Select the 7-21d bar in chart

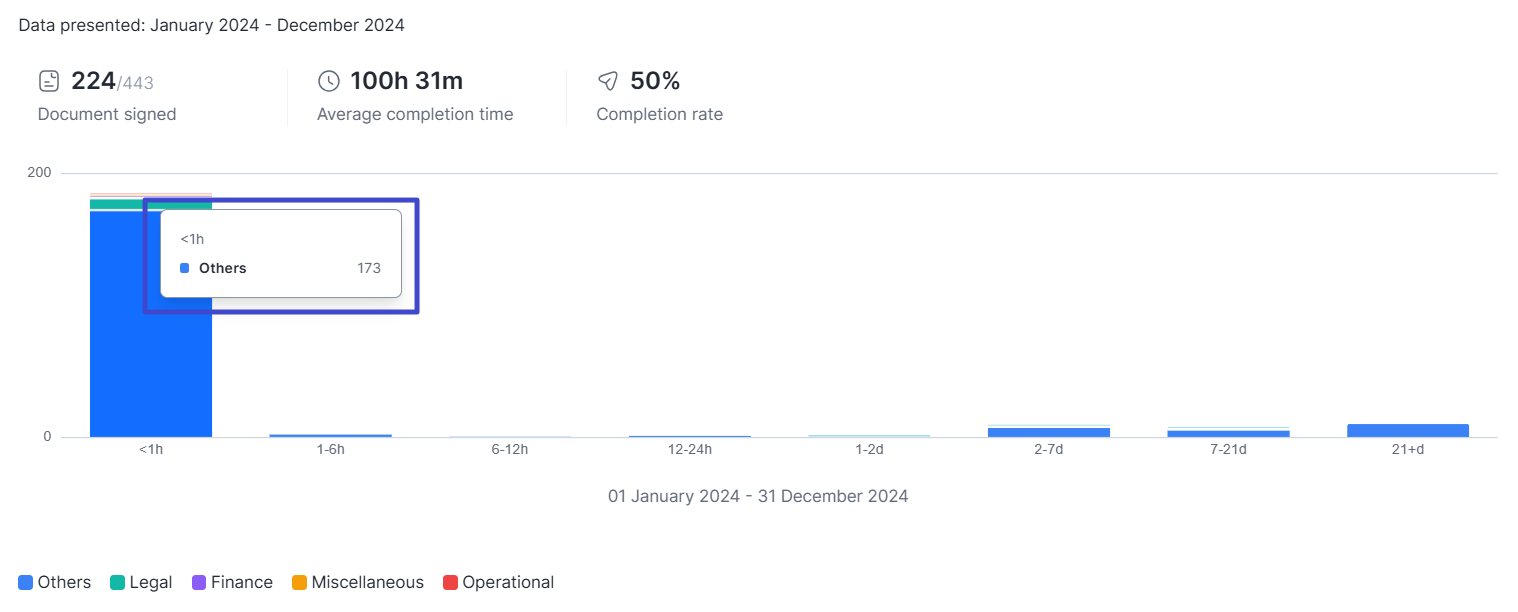1228,433
